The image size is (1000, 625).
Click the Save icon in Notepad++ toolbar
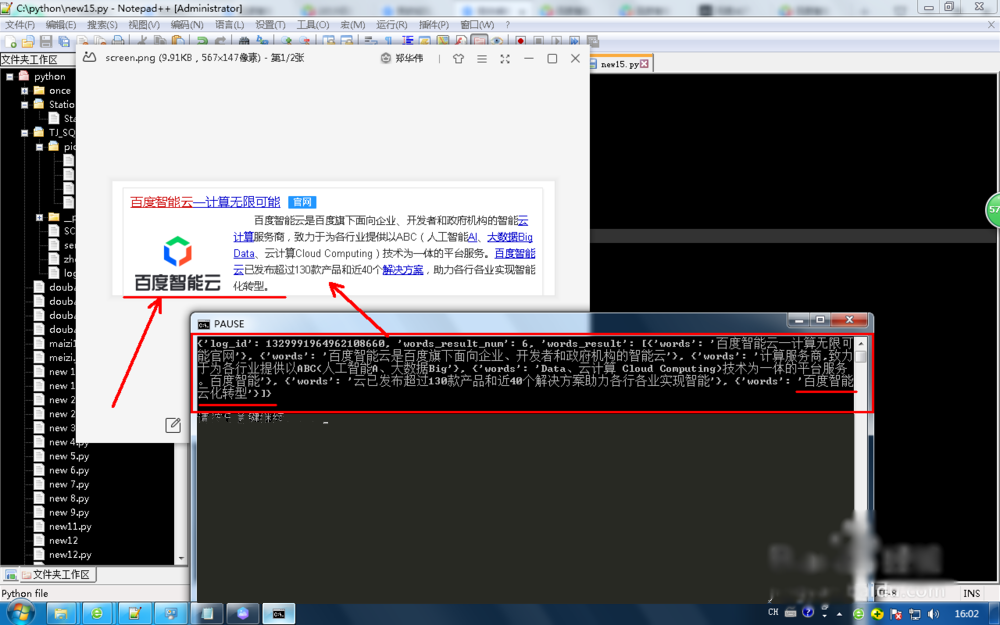[x=46, y=41]
